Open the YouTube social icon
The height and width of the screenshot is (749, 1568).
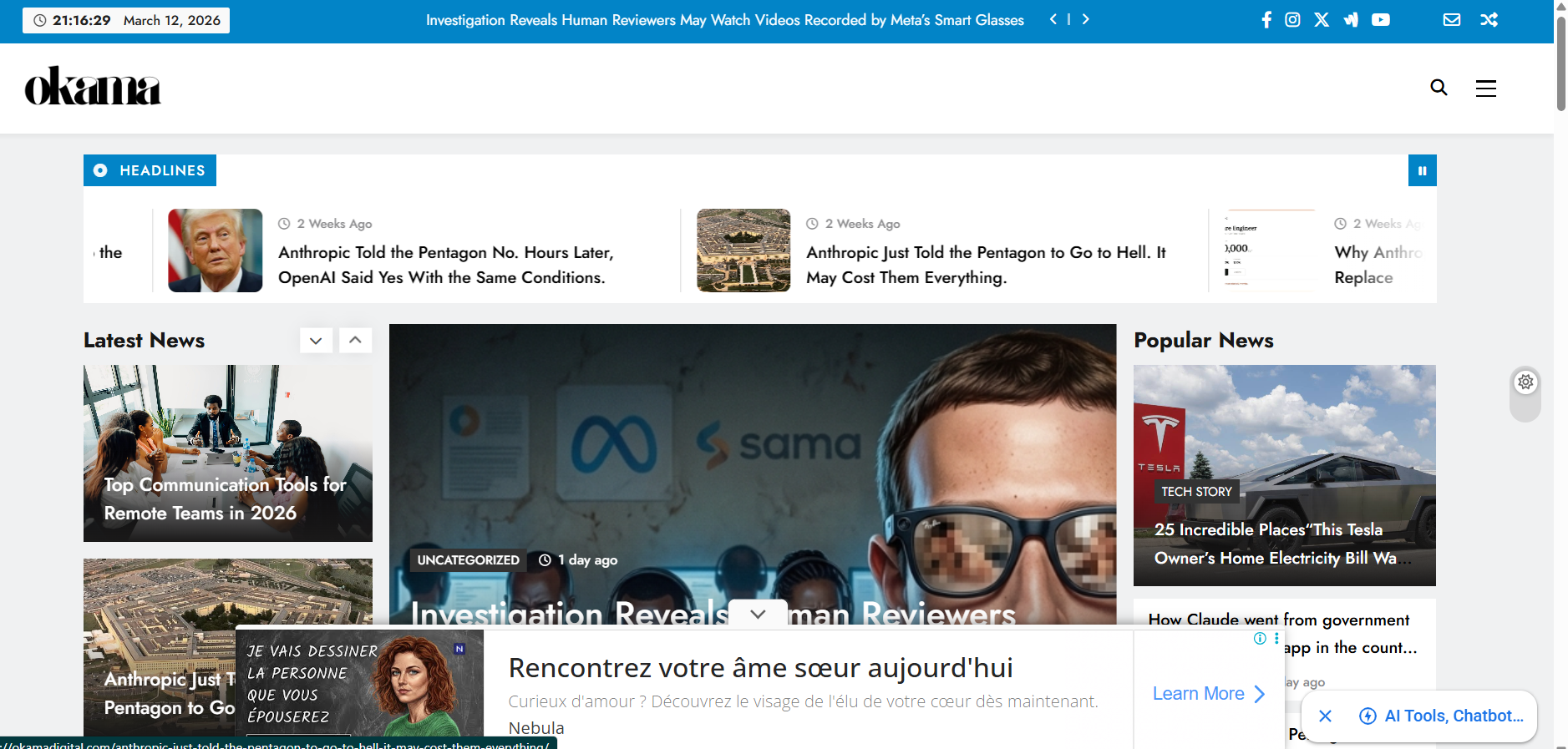[x=1381, y=20]
